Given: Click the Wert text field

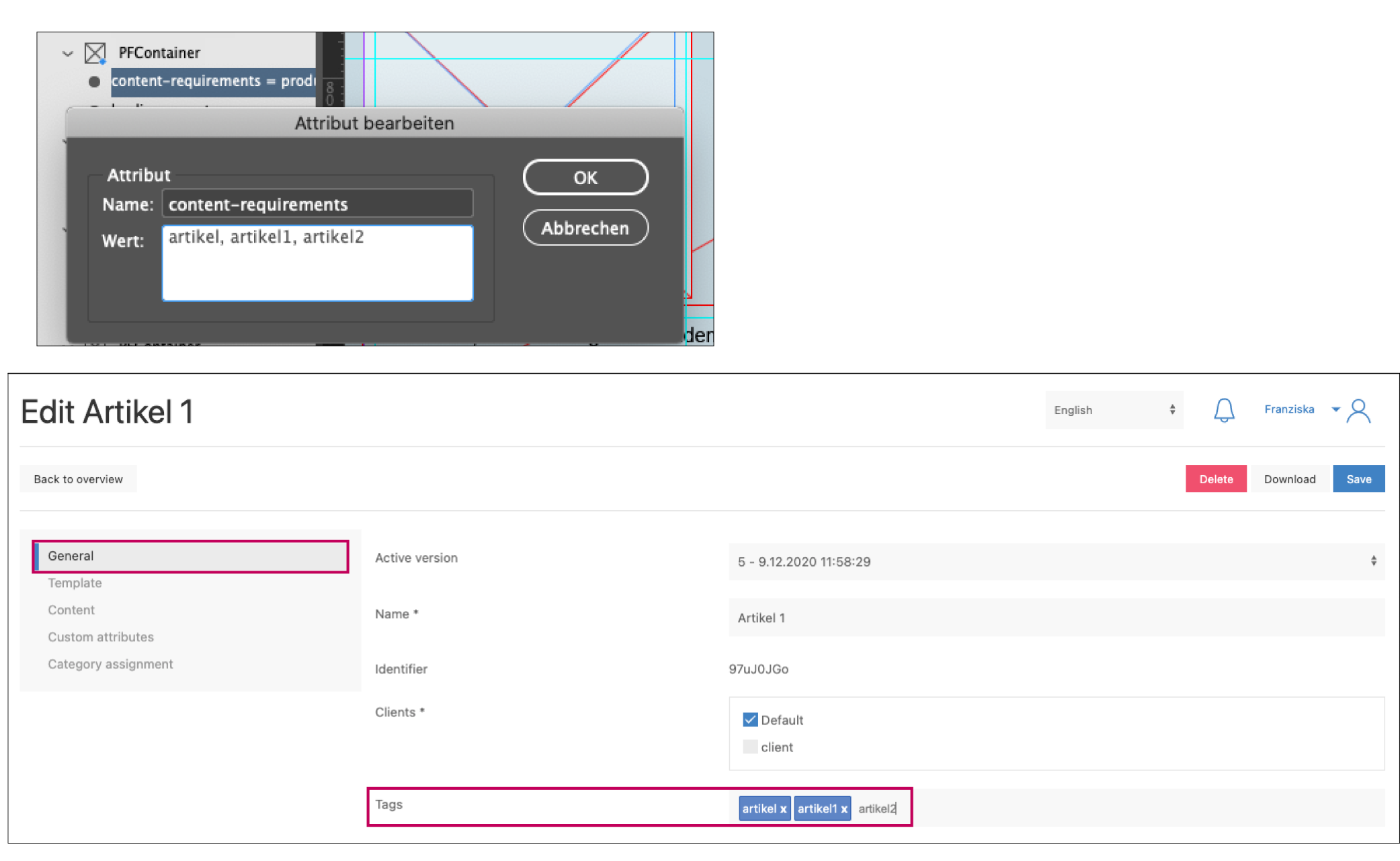Looking at the screenshot, I should pos(317,263).
